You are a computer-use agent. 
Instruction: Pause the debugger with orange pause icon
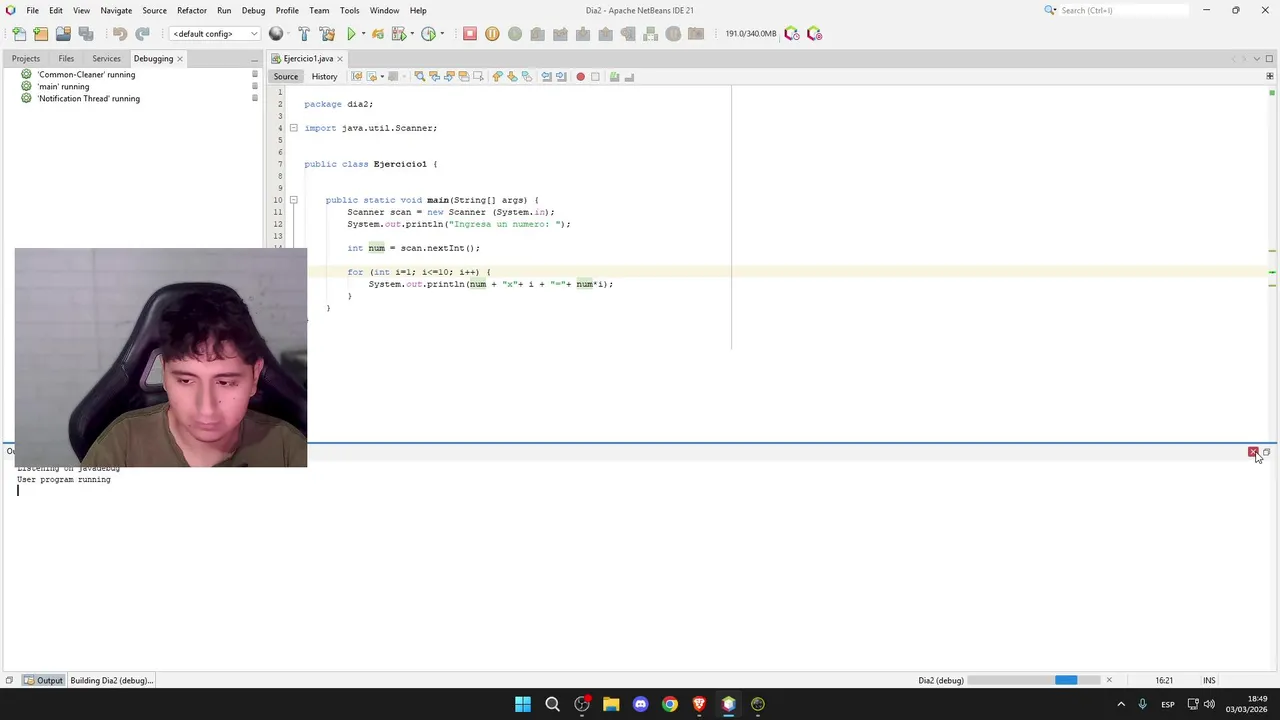click(492, 34)
